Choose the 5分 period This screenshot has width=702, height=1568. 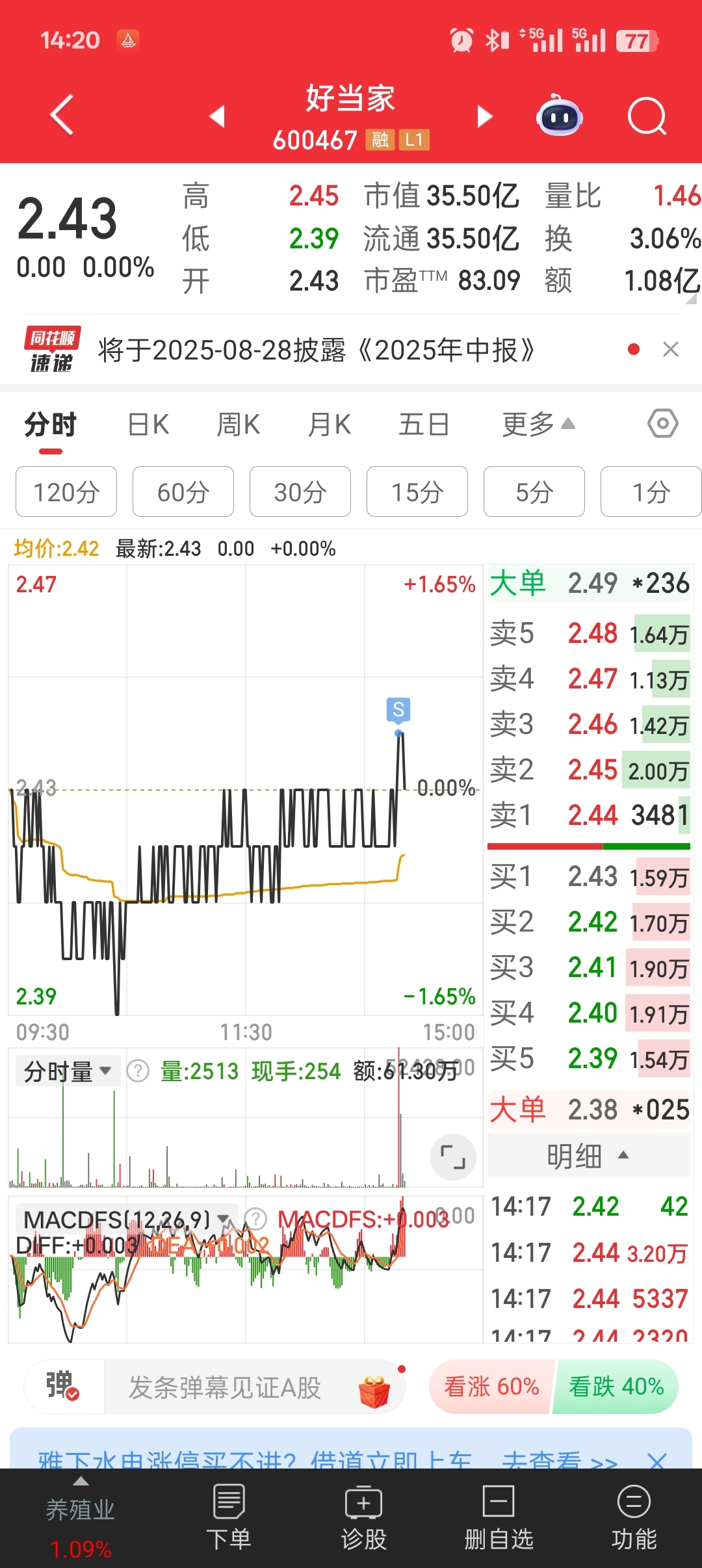534,491
